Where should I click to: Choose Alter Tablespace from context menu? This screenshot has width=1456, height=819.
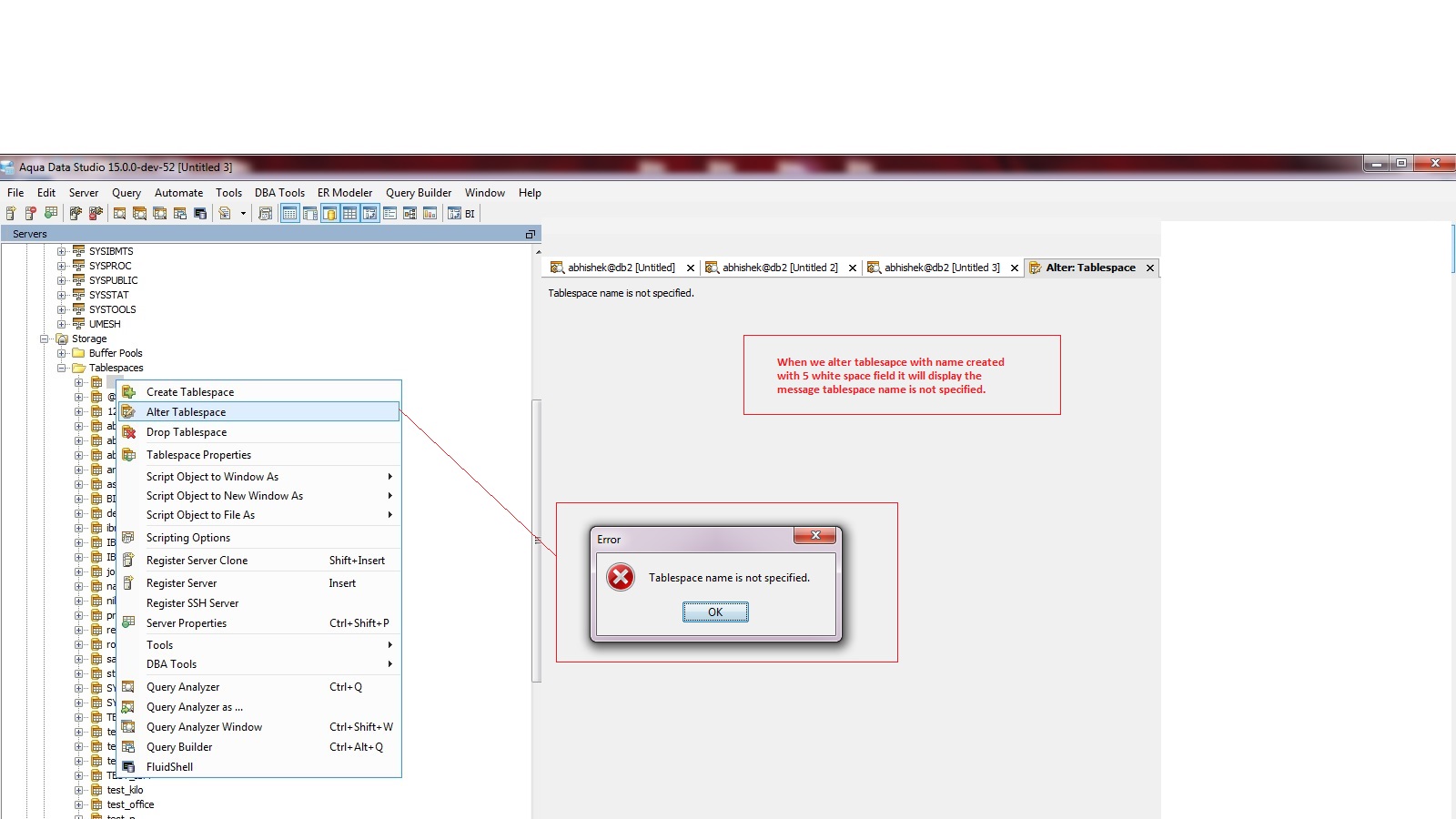click(260, 412)
